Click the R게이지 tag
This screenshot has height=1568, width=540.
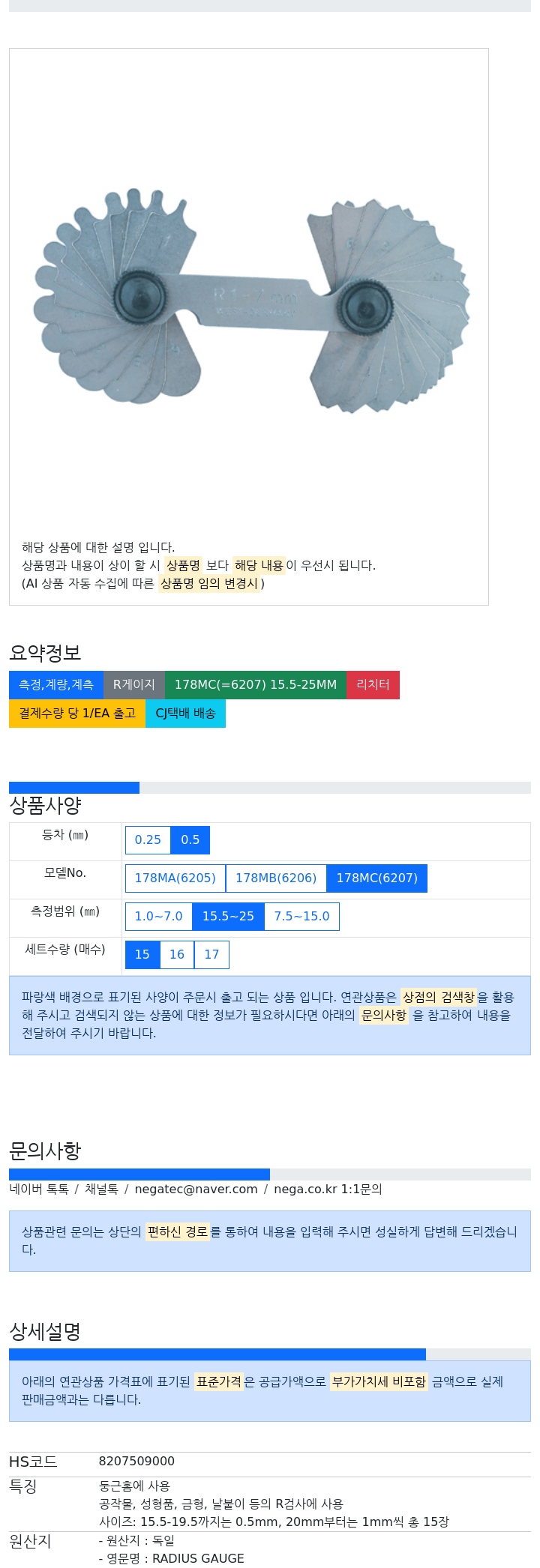[134, 685]
